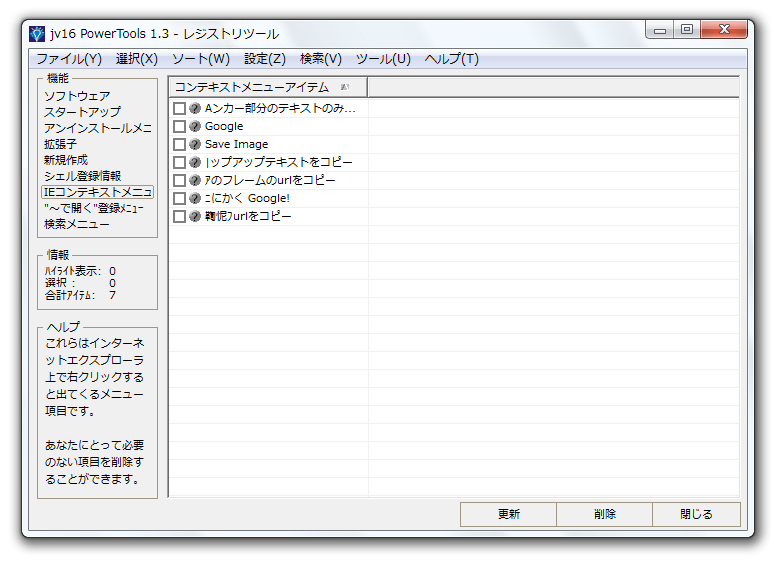Tick the Google item checkbox
This screenshot has width=779, height=563.
(x=179, y=126)
